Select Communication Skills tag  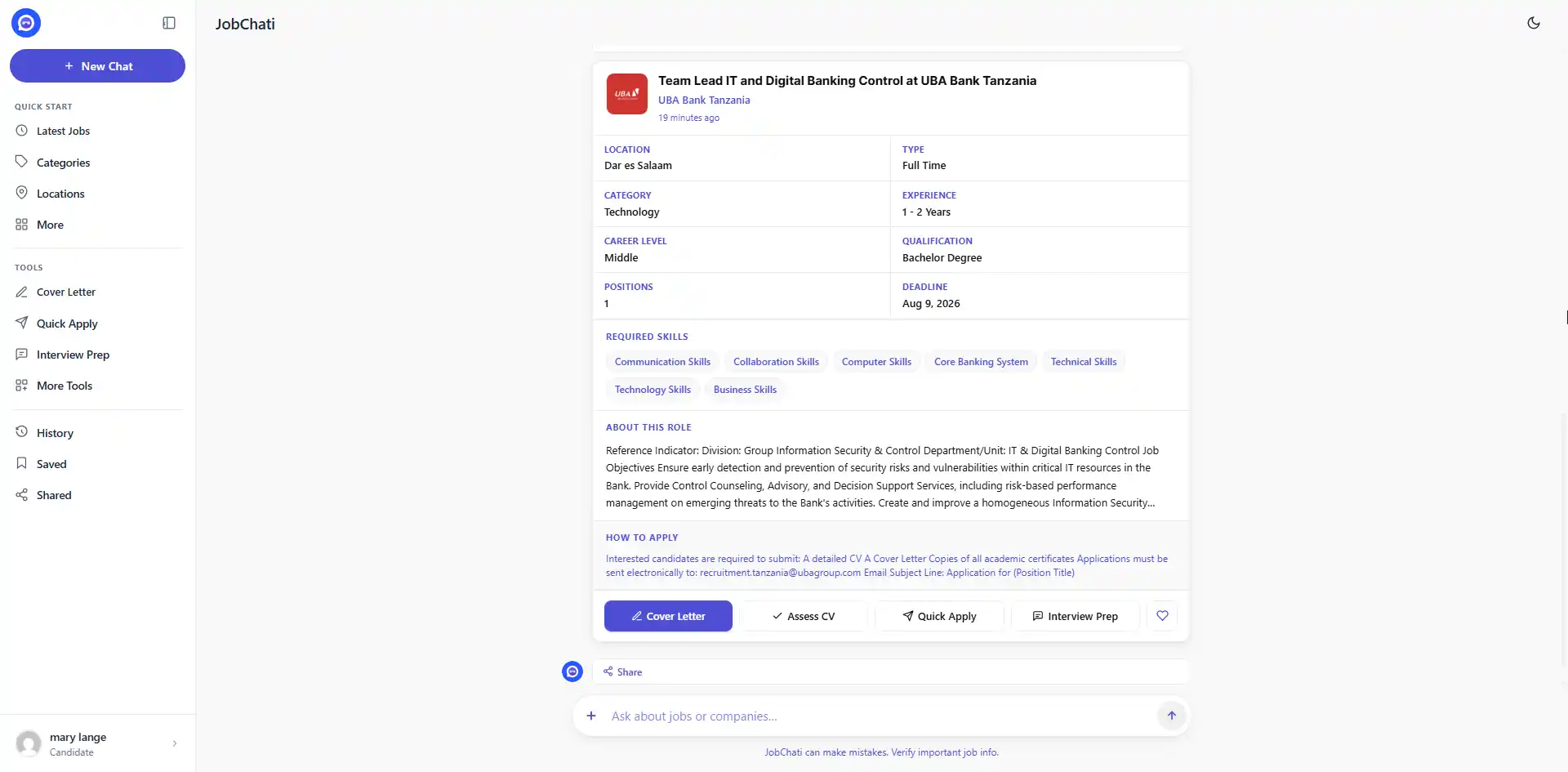click(662, 362)
